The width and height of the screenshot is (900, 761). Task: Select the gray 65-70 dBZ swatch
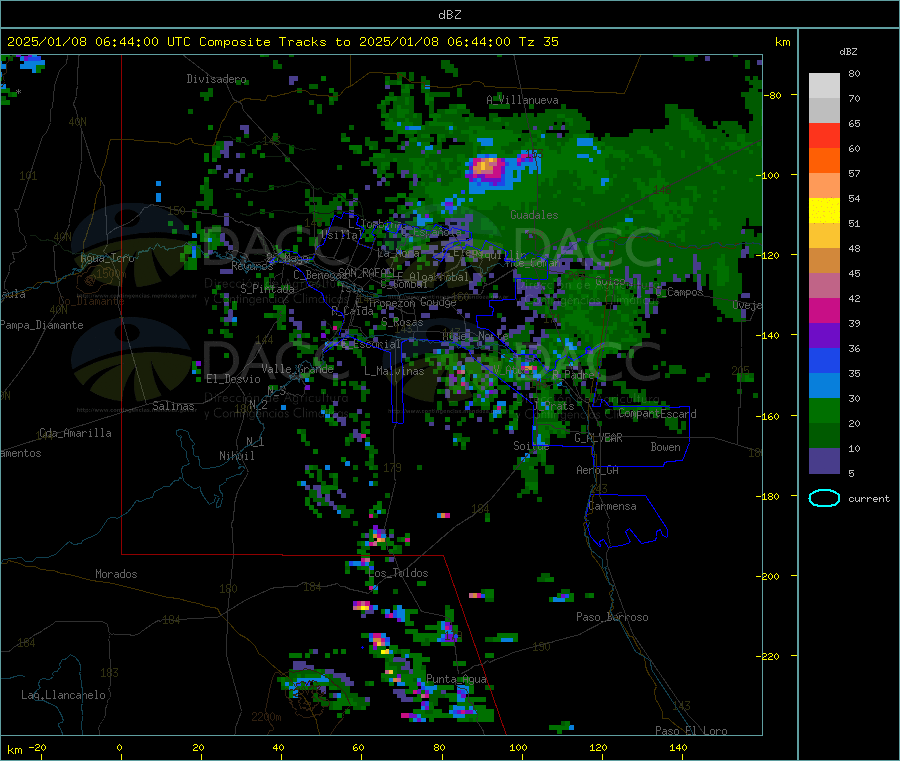point(824,111)
